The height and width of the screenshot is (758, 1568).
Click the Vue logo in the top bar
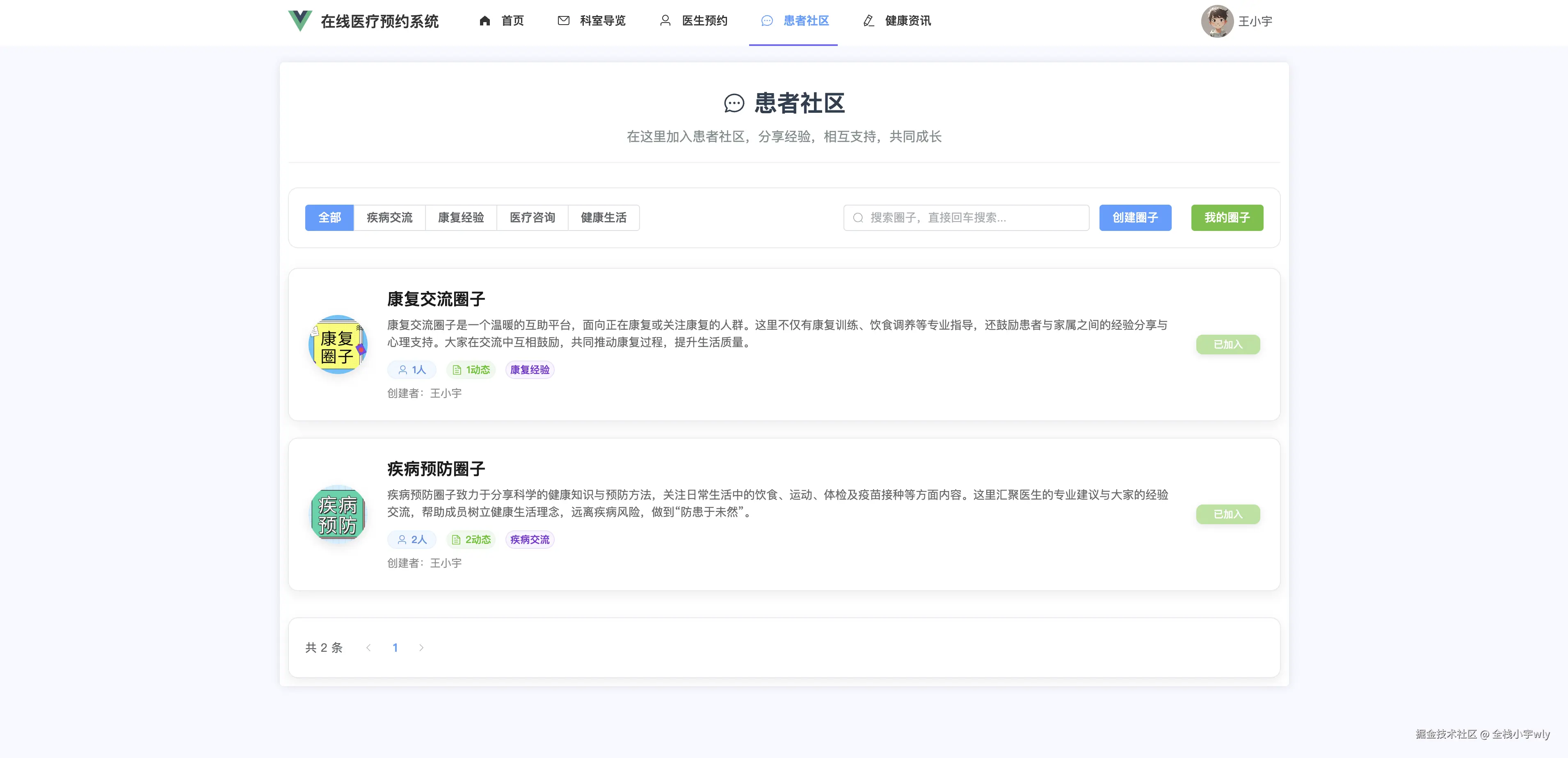pos(299,21)
